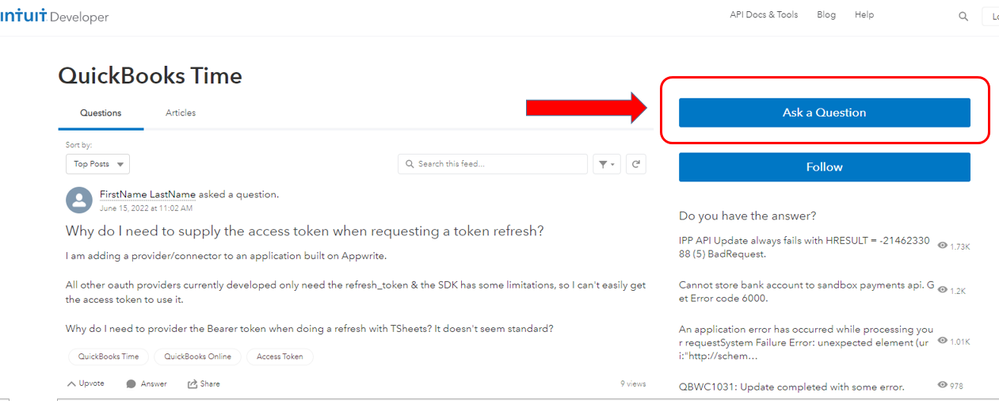Click the Do you have the answer? heading
Screen dimensions: 999x401
748,215
